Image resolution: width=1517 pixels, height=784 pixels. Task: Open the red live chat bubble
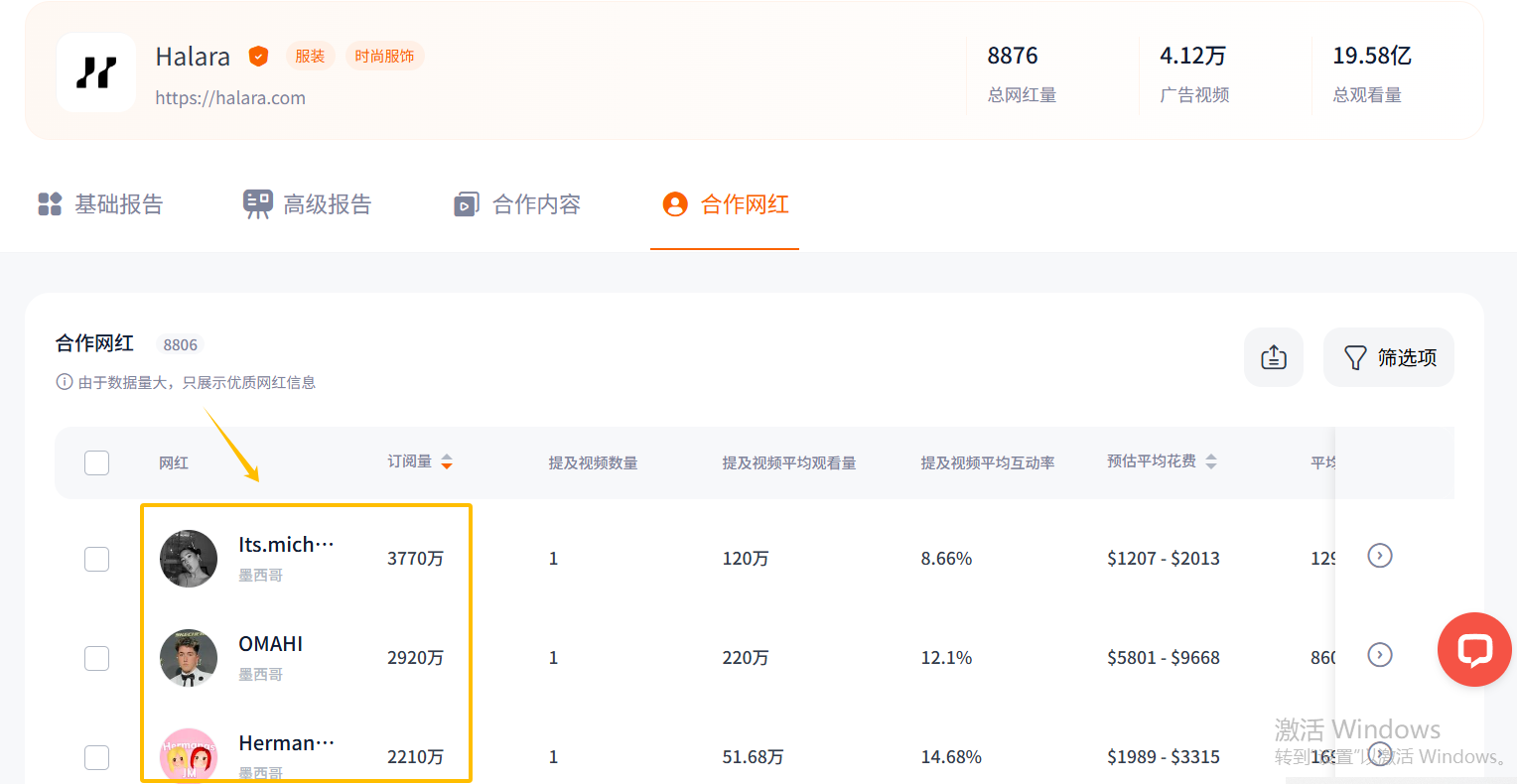pyautogui.click(x=1474, y=649)
